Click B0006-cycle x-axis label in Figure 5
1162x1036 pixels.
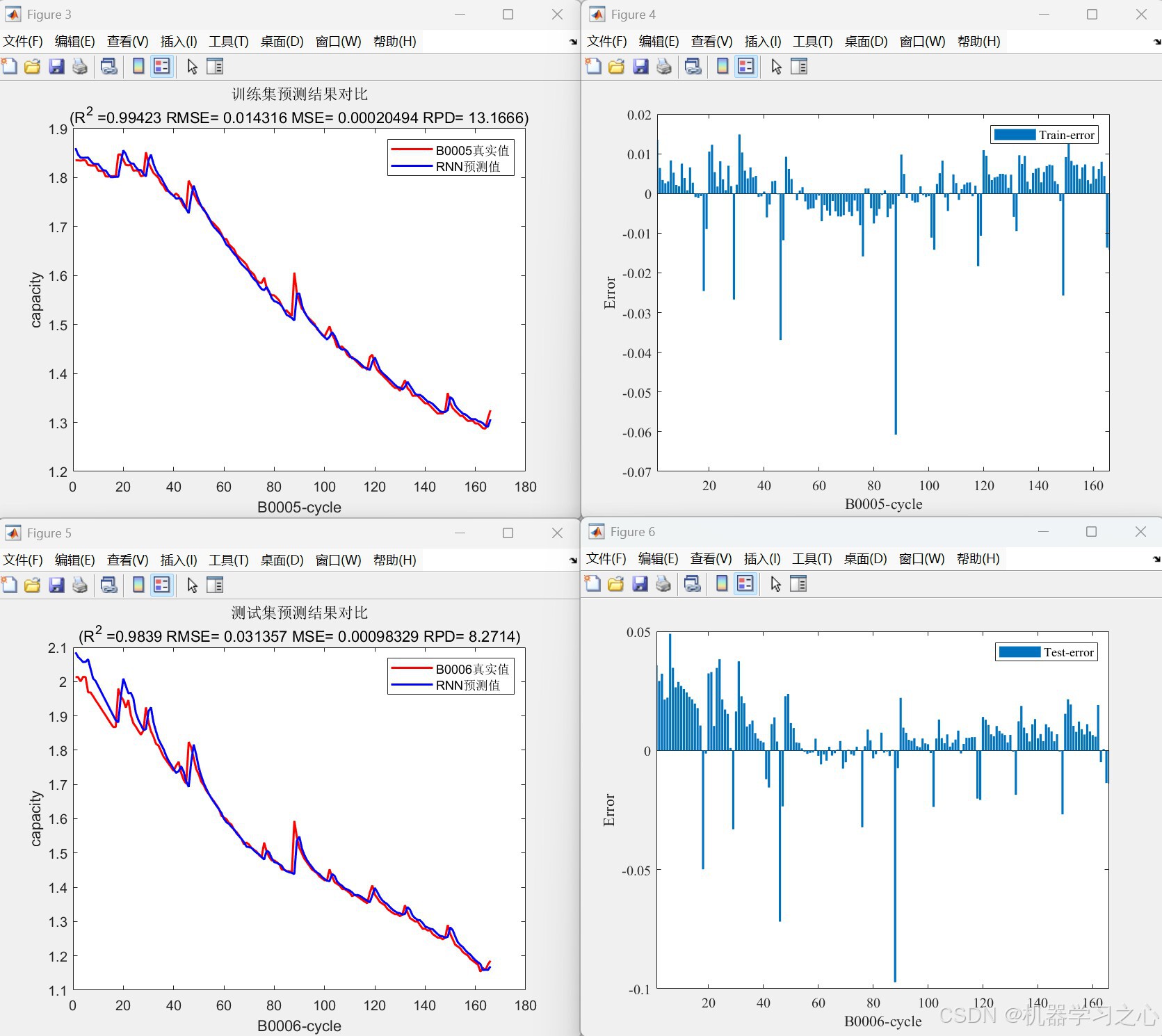299,1026
